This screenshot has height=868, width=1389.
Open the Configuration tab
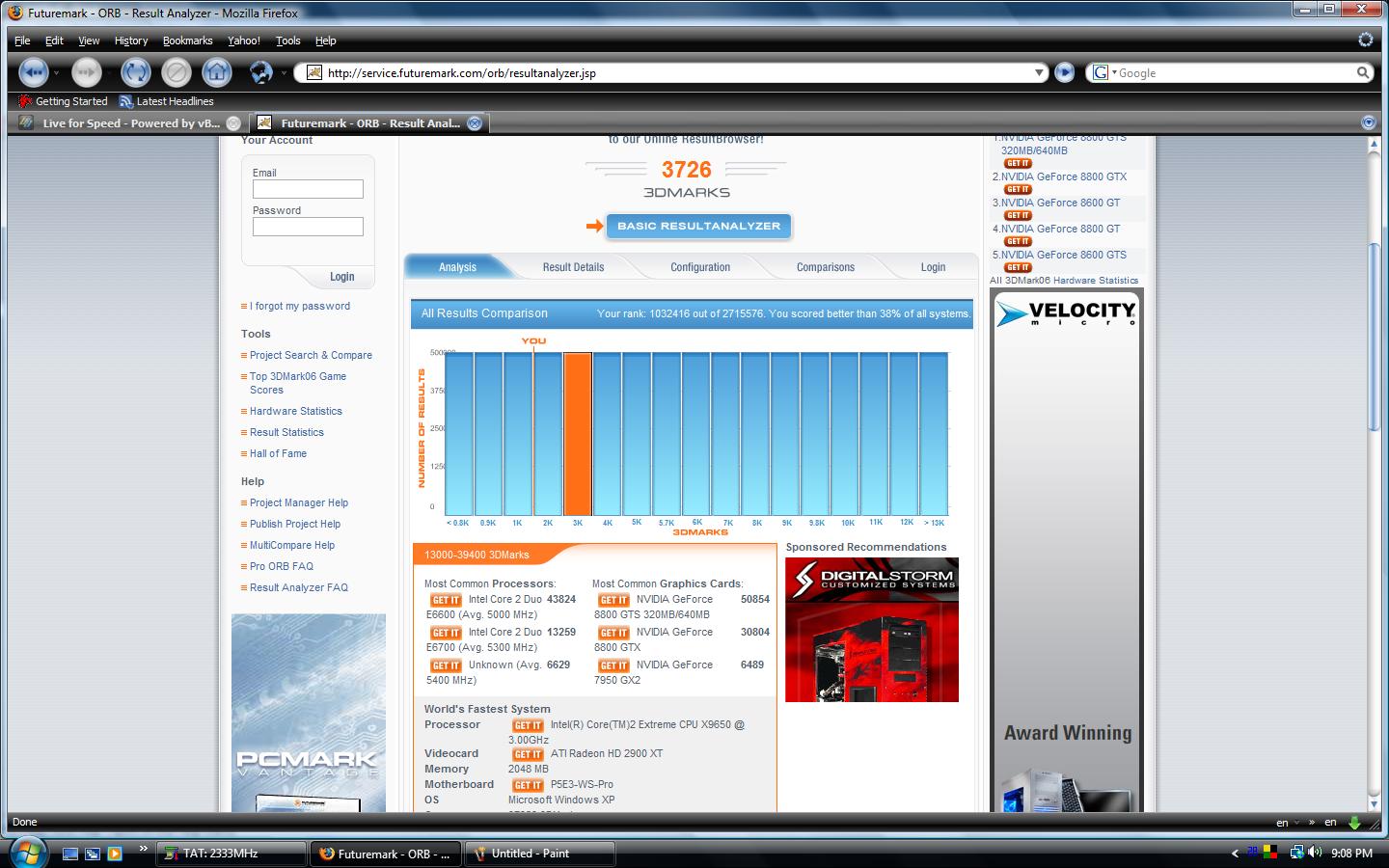point(700,267)
